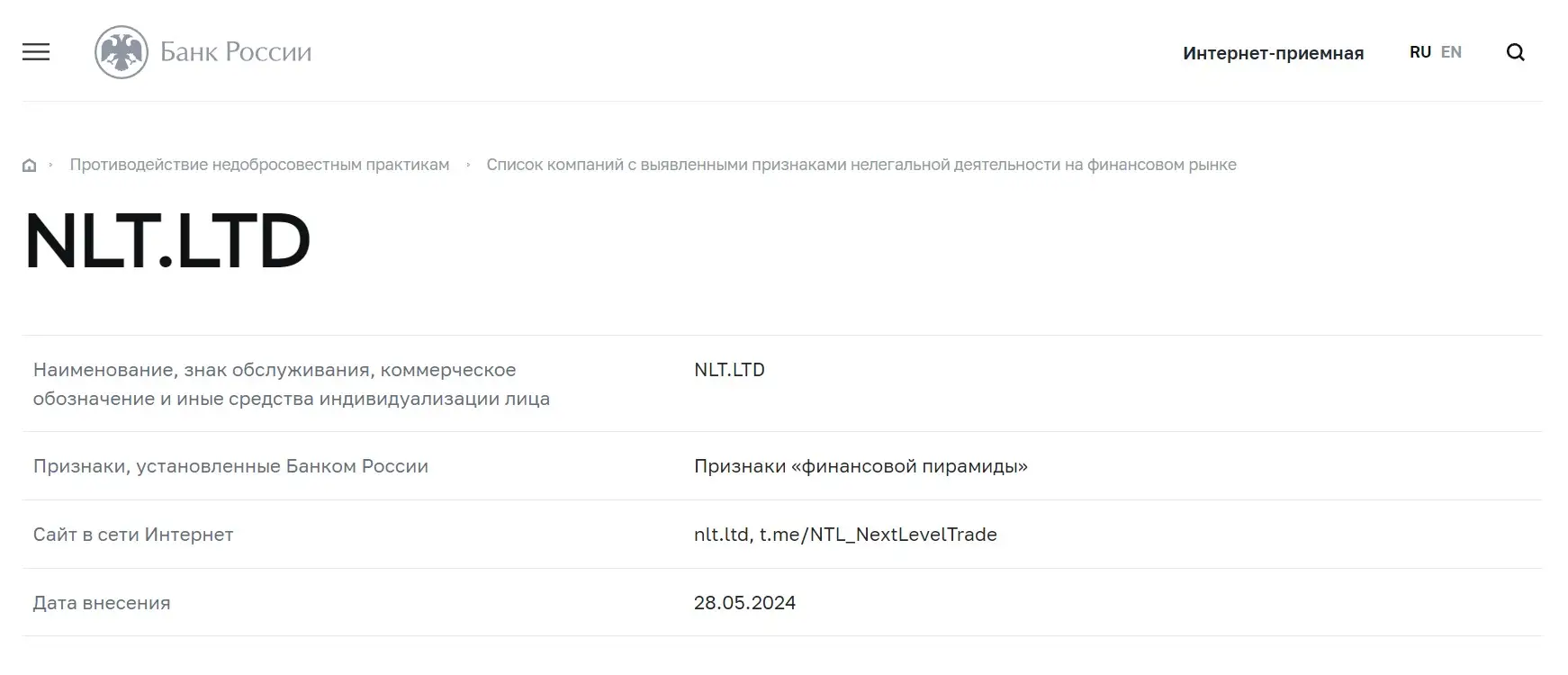
Task: Switch the site language to EN
Action: [1451, 51]
